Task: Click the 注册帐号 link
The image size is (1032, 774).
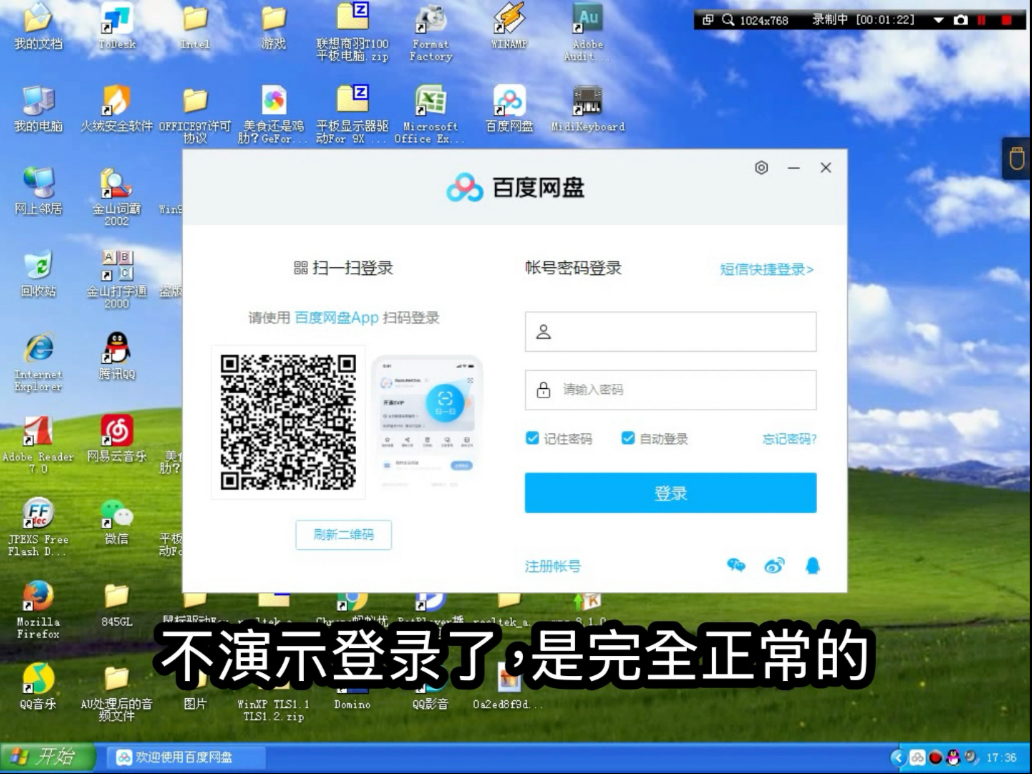Action: tap(553, 566)
